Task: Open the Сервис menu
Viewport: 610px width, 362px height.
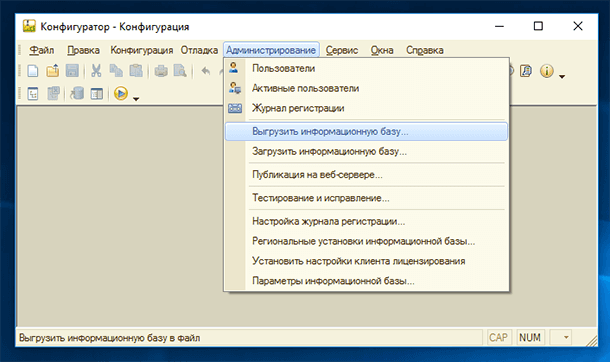Action: point(342,50)
